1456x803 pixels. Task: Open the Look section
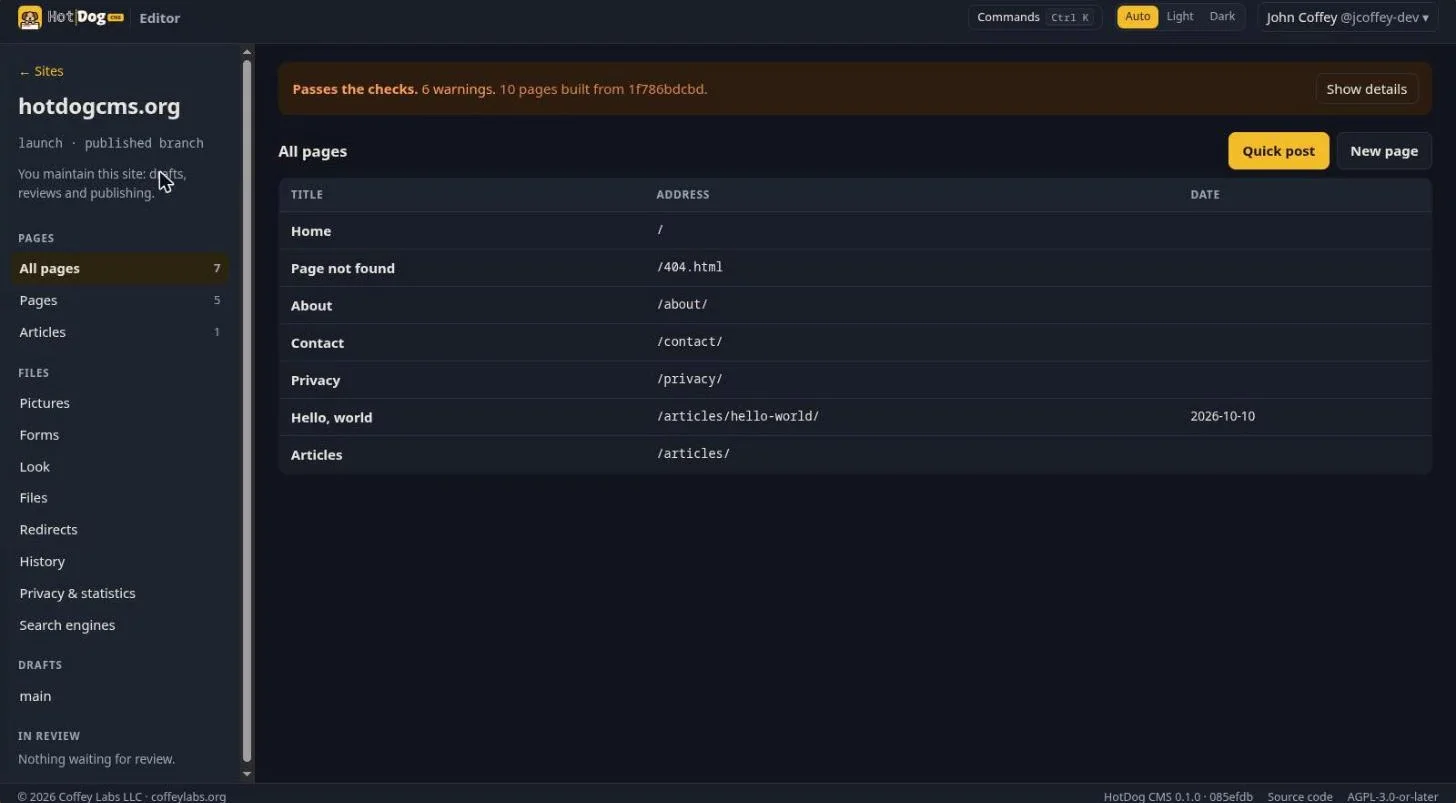(x=119, y=467)
